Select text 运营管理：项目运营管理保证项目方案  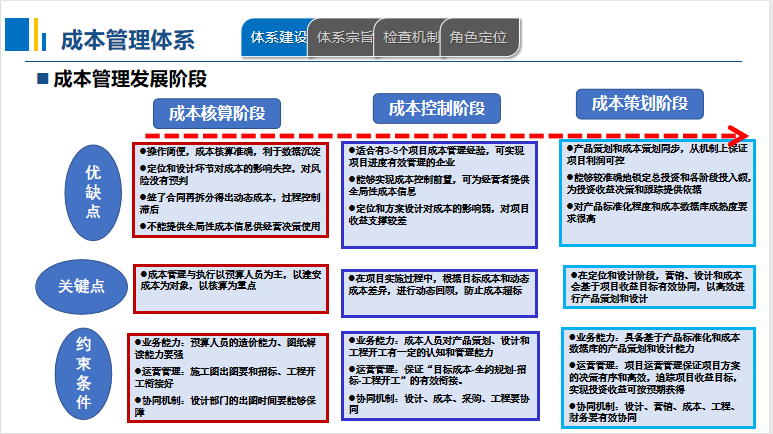pyautogui.click(x=658, y=365)
